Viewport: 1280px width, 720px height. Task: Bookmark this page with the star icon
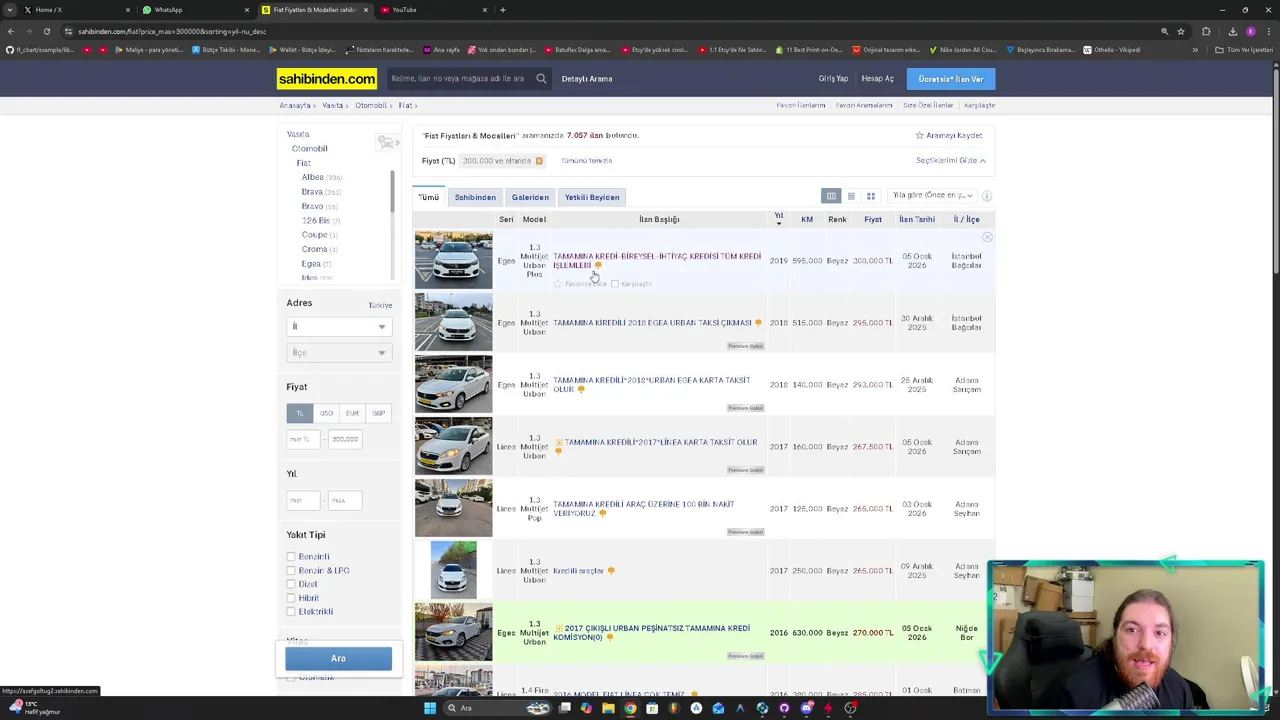[x=1181, y=31]
